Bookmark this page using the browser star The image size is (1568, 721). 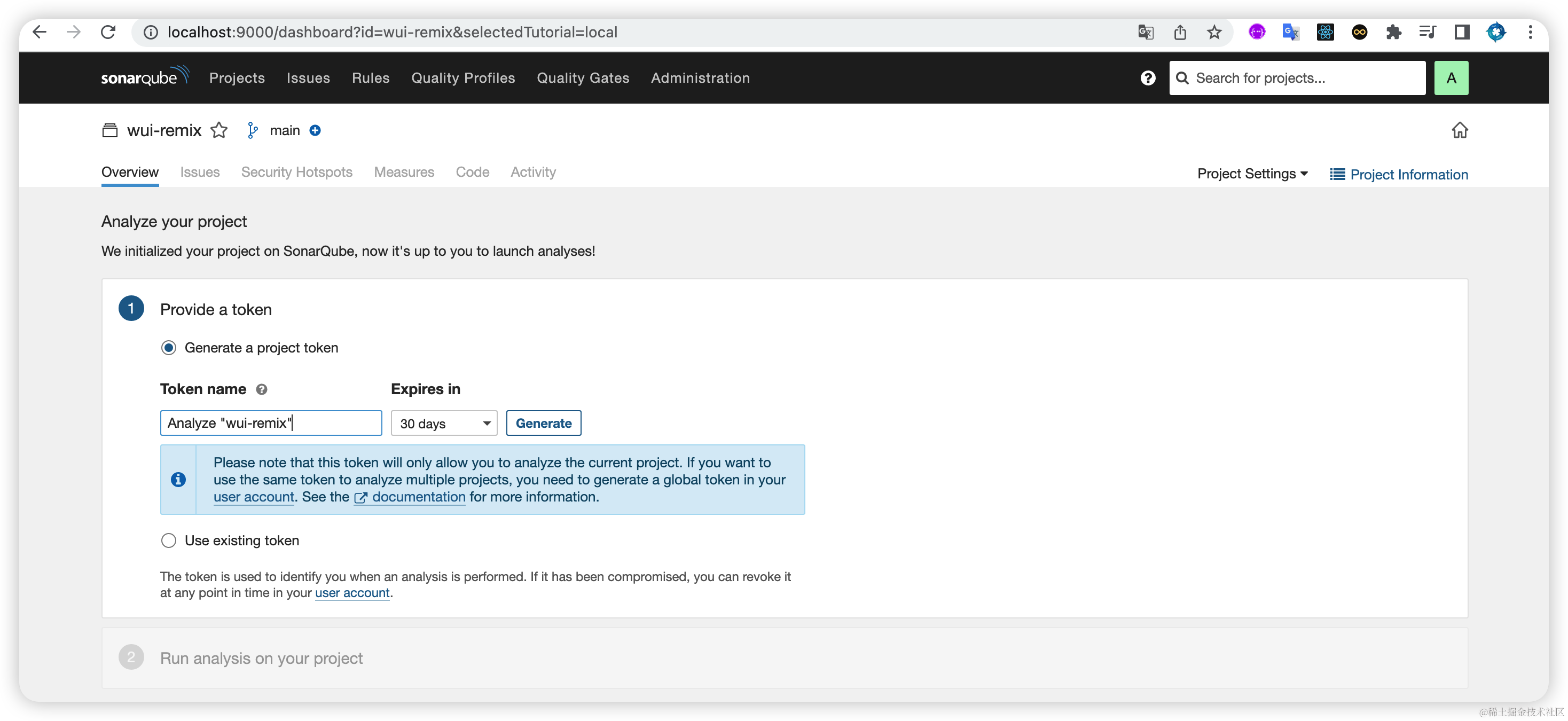[1214, 32]
